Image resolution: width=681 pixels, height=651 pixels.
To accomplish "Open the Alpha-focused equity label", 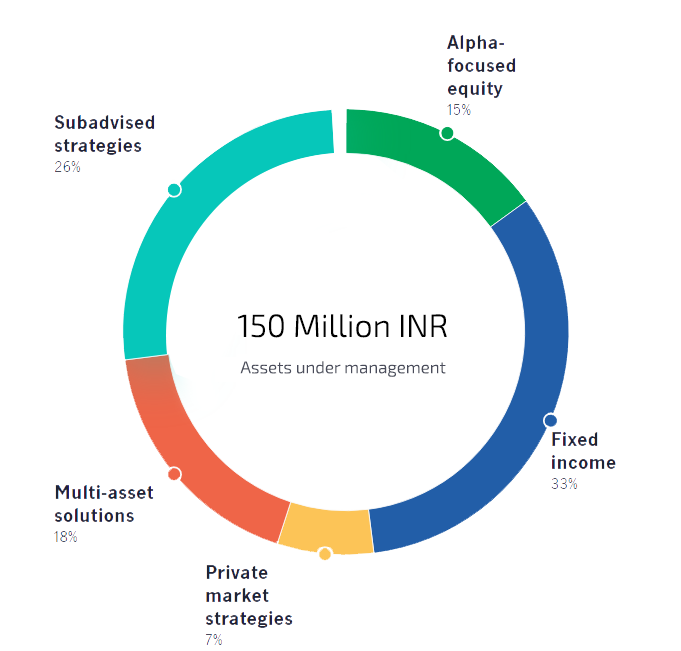I will tap(481, 67).
